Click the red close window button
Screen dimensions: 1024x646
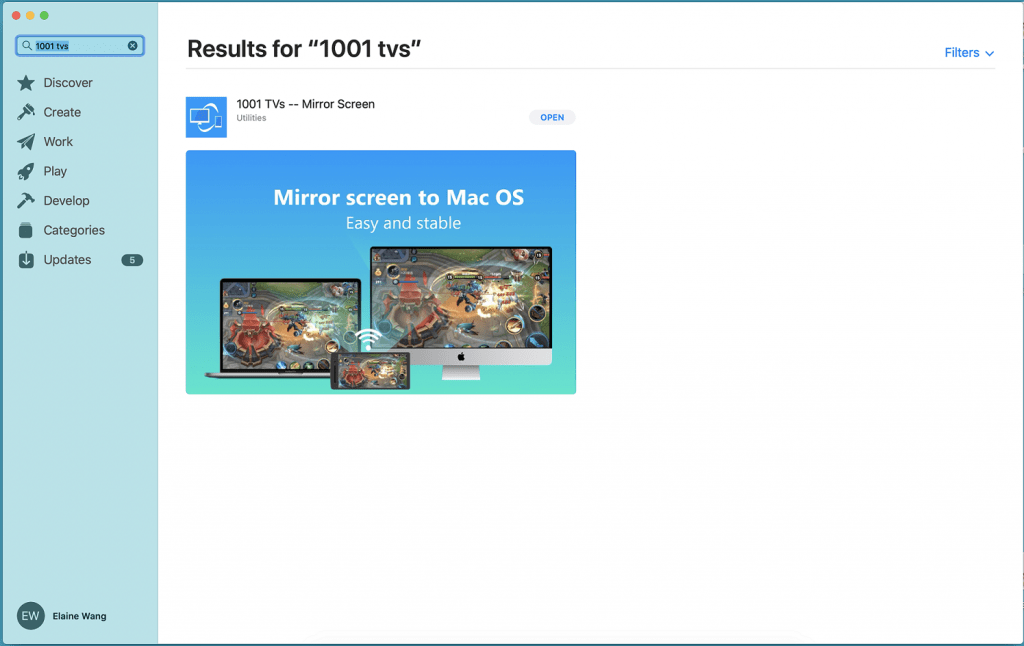coord(16,15)
